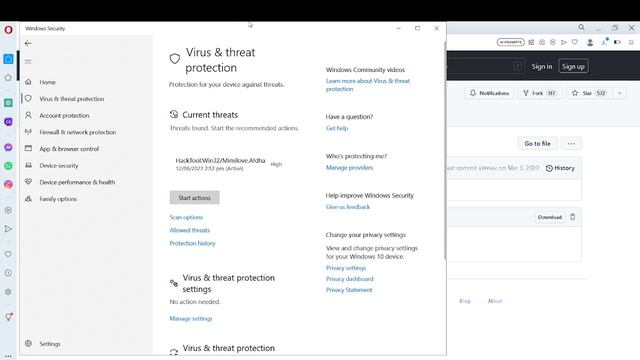
Task: Open the Privacy dashboard link
Action: 349,279
